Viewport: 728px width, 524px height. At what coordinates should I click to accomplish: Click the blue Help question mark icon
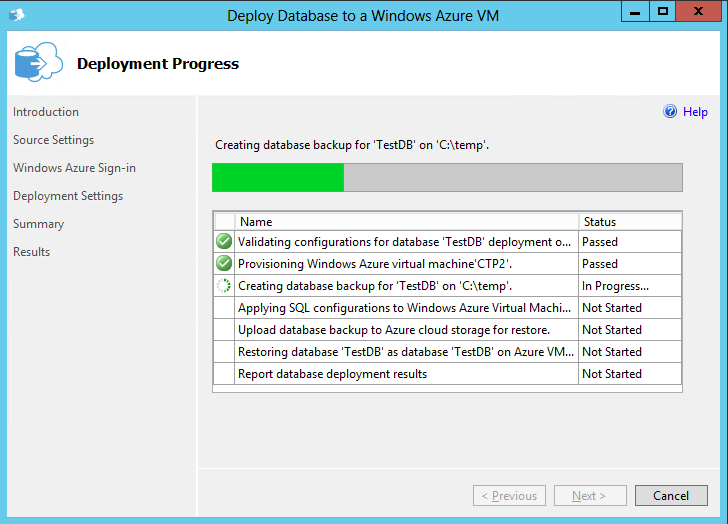(670, 112)
